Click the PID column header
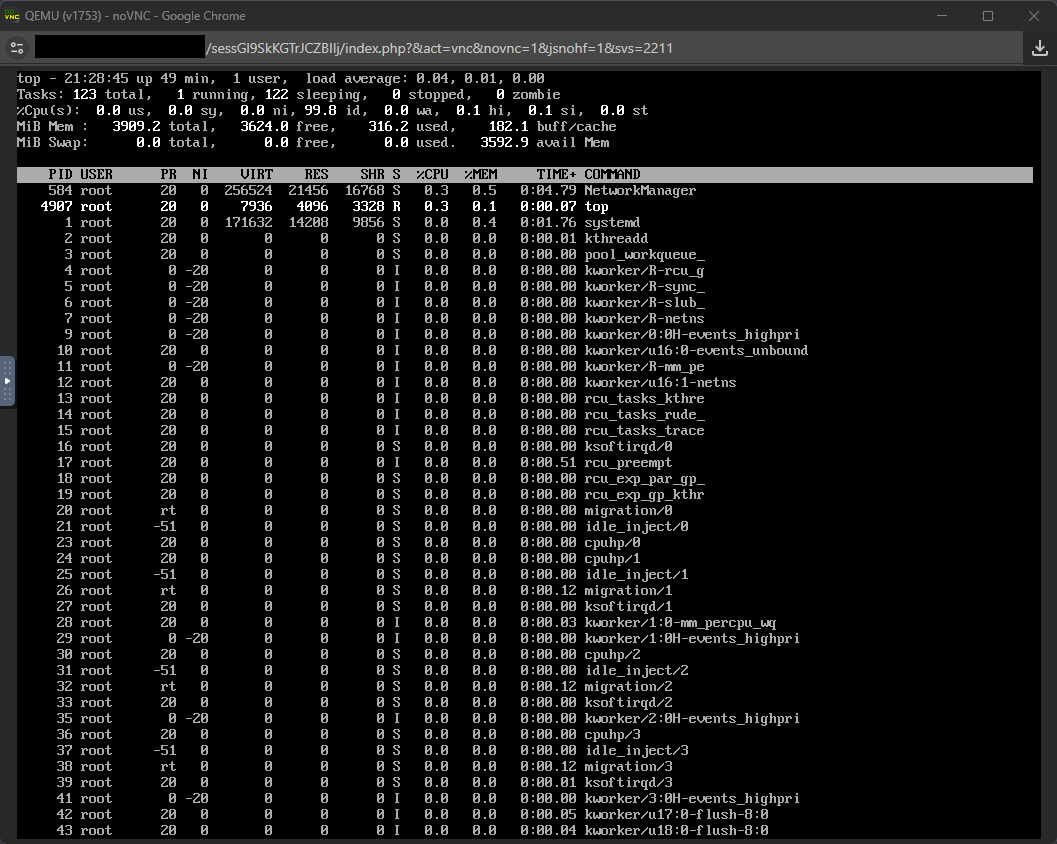The image size is (1057, 844). tap(60, 175)
